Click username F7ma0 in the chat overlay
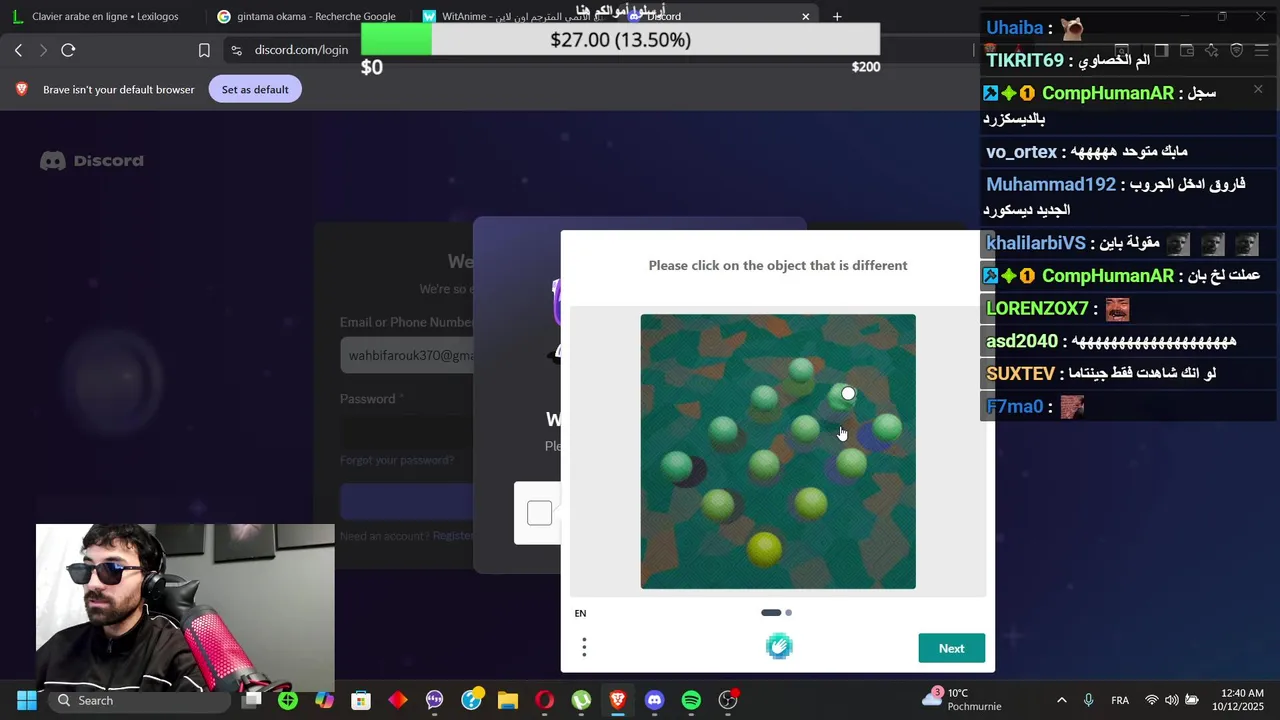 1014,407
